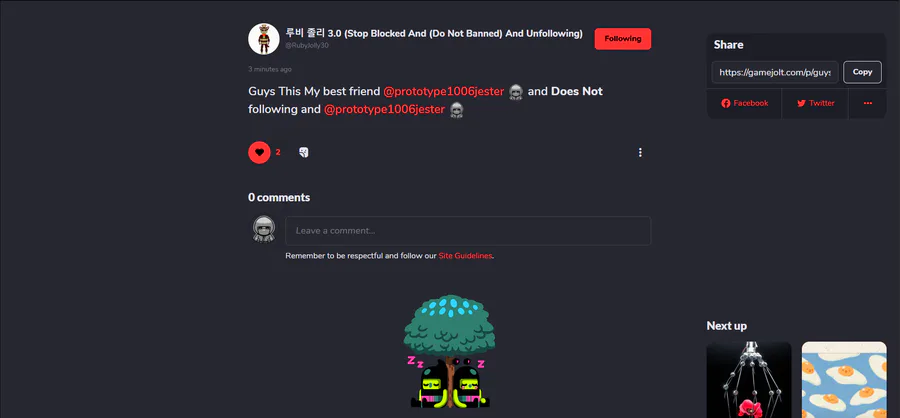Expand more share options ellipsis
Screen dimensions: 900x418
(867, 103)
